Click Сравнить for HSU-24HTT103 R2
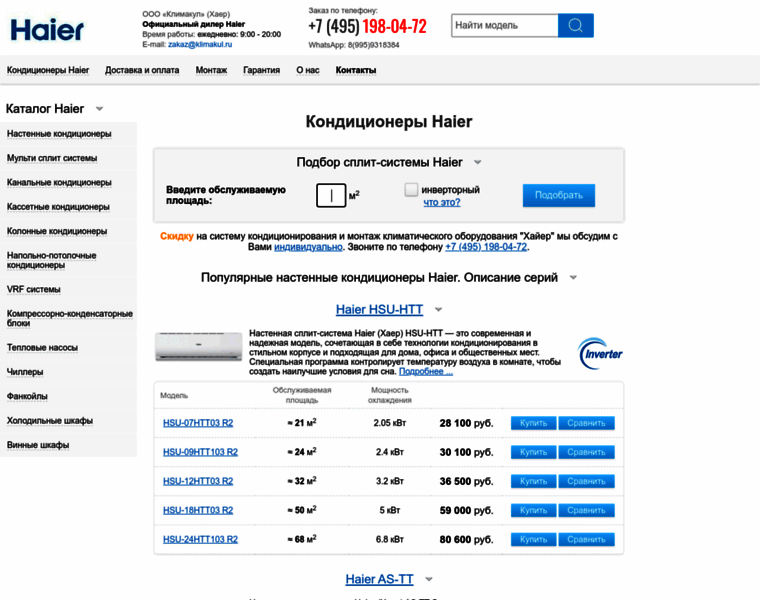The image size is (760, 600). [x=586, y=539]
